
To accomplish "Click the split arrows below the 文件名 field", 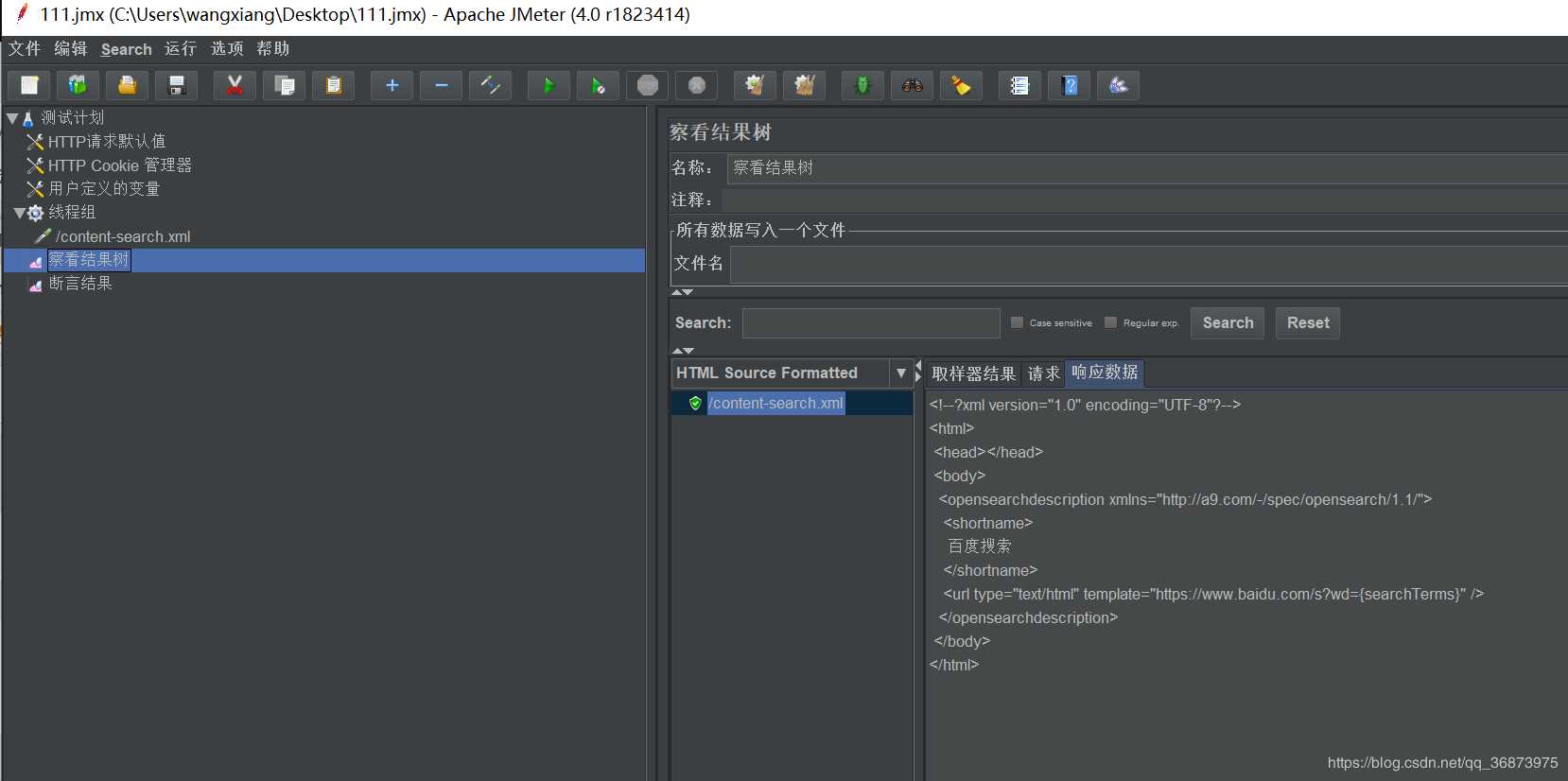I will (x=683, y=292).
